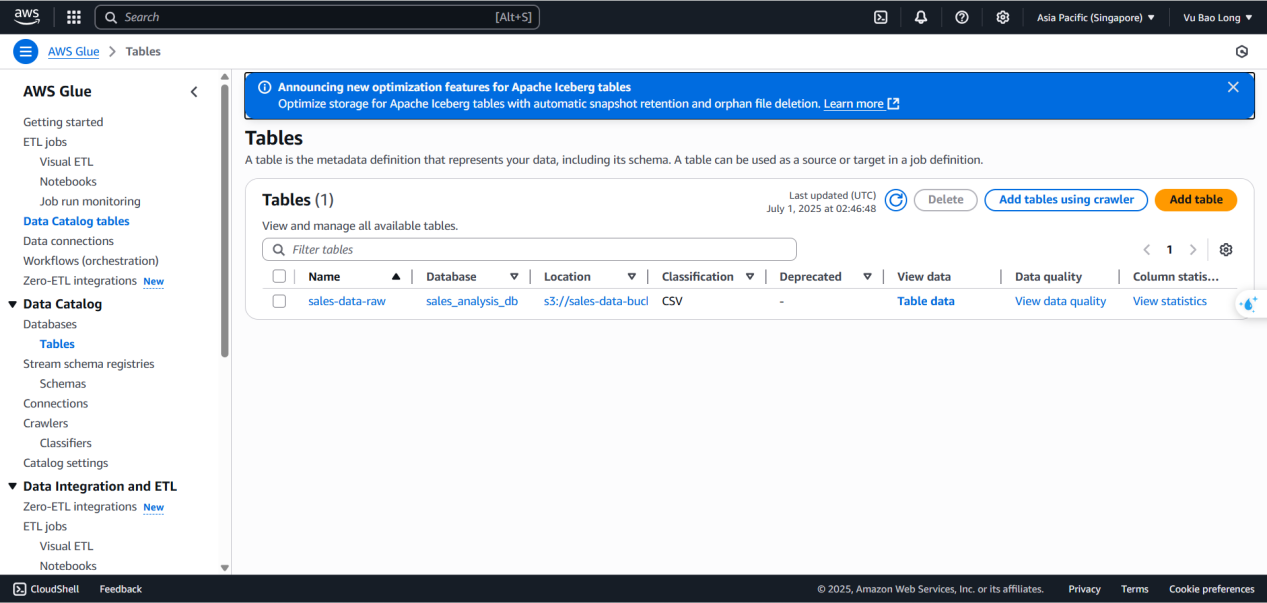Click Feedback in the footer
1267x603 pixels.
point(121,589)
